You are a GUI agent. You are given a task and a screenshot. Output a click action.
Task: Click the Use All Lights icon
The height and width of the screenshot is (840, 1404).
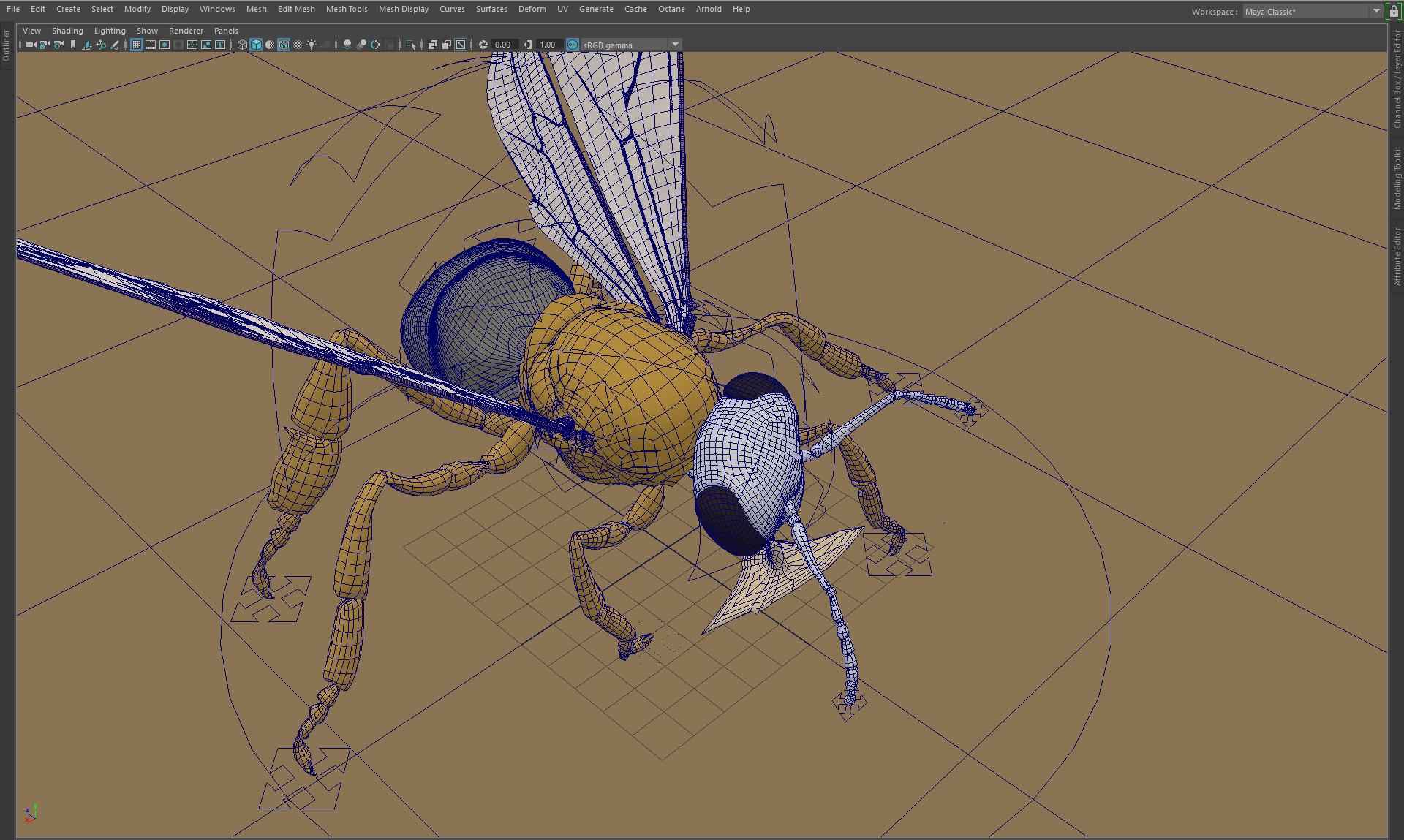[312, 45]
